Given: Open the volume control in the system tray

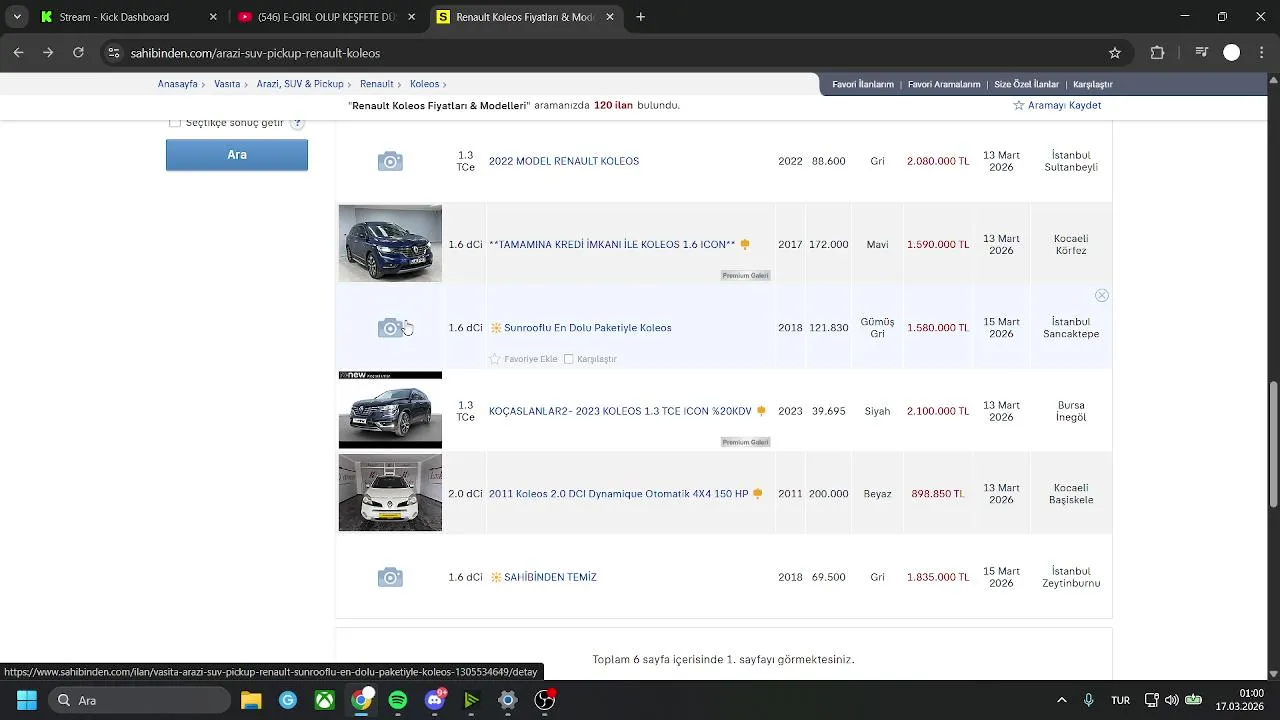Looking at the screenshot, I should coord(1171,700).
